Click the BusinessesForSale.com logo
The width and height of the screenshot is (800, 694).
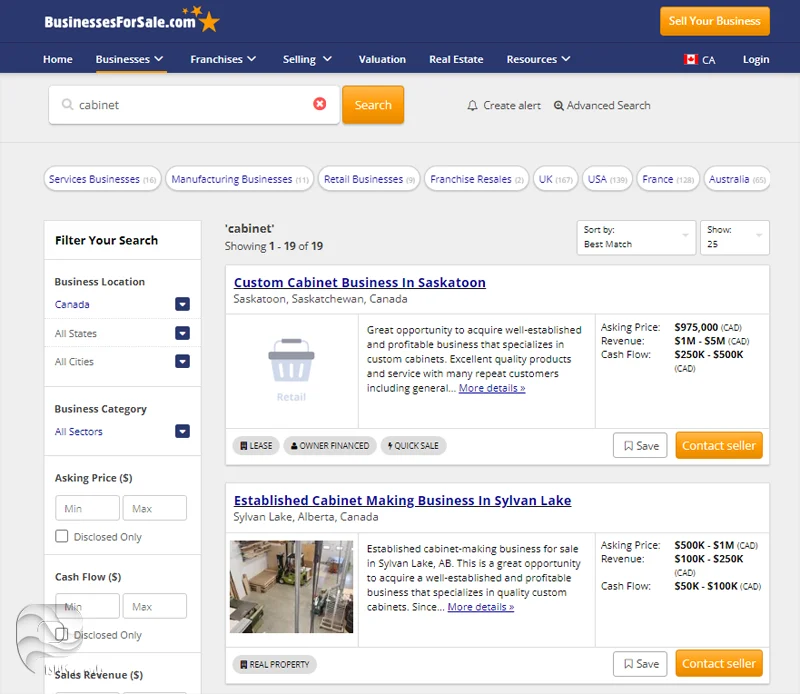[x=131, y=20]
